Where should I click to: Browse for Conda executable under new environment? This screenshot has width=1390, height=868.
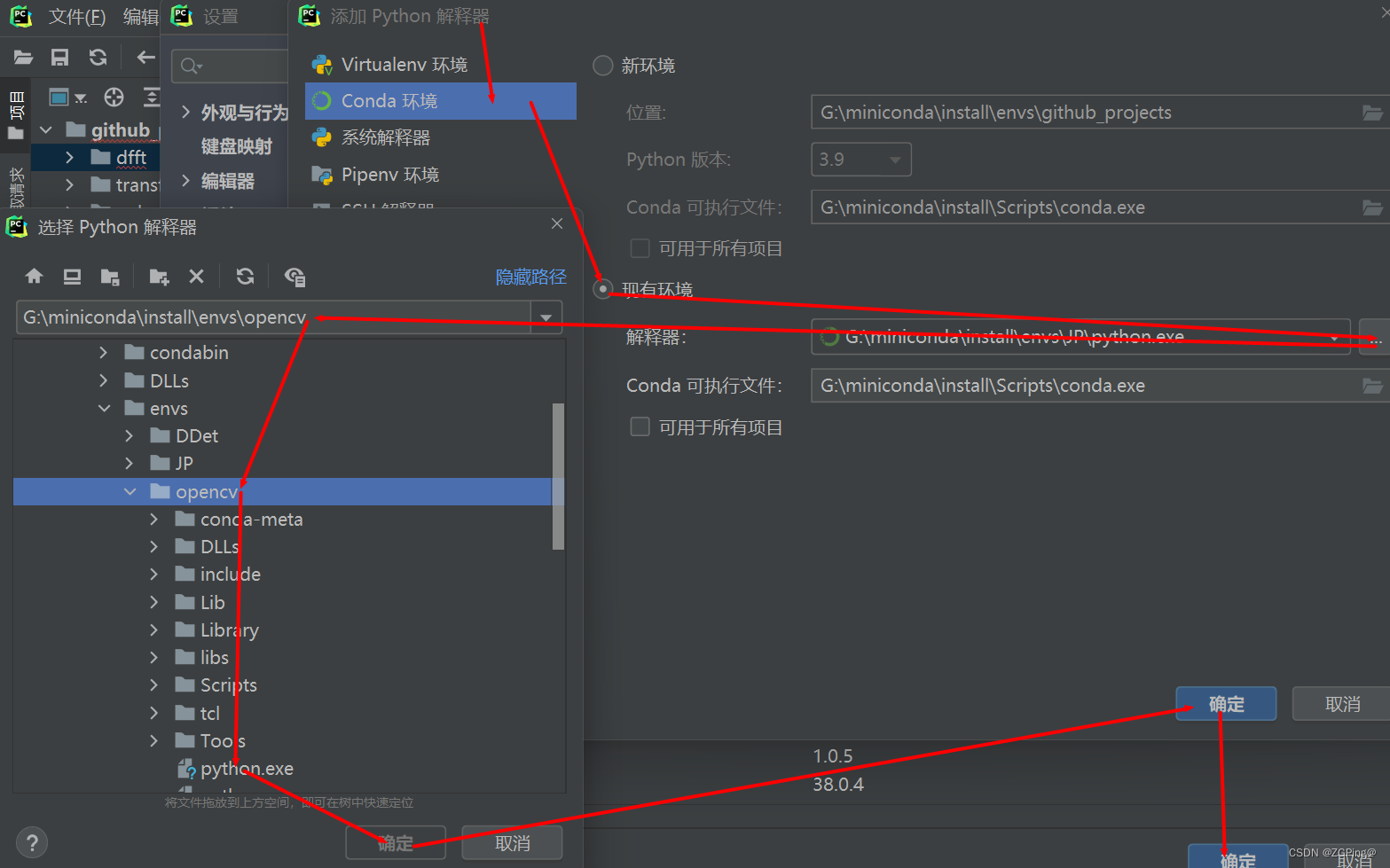click(1372, 207)
